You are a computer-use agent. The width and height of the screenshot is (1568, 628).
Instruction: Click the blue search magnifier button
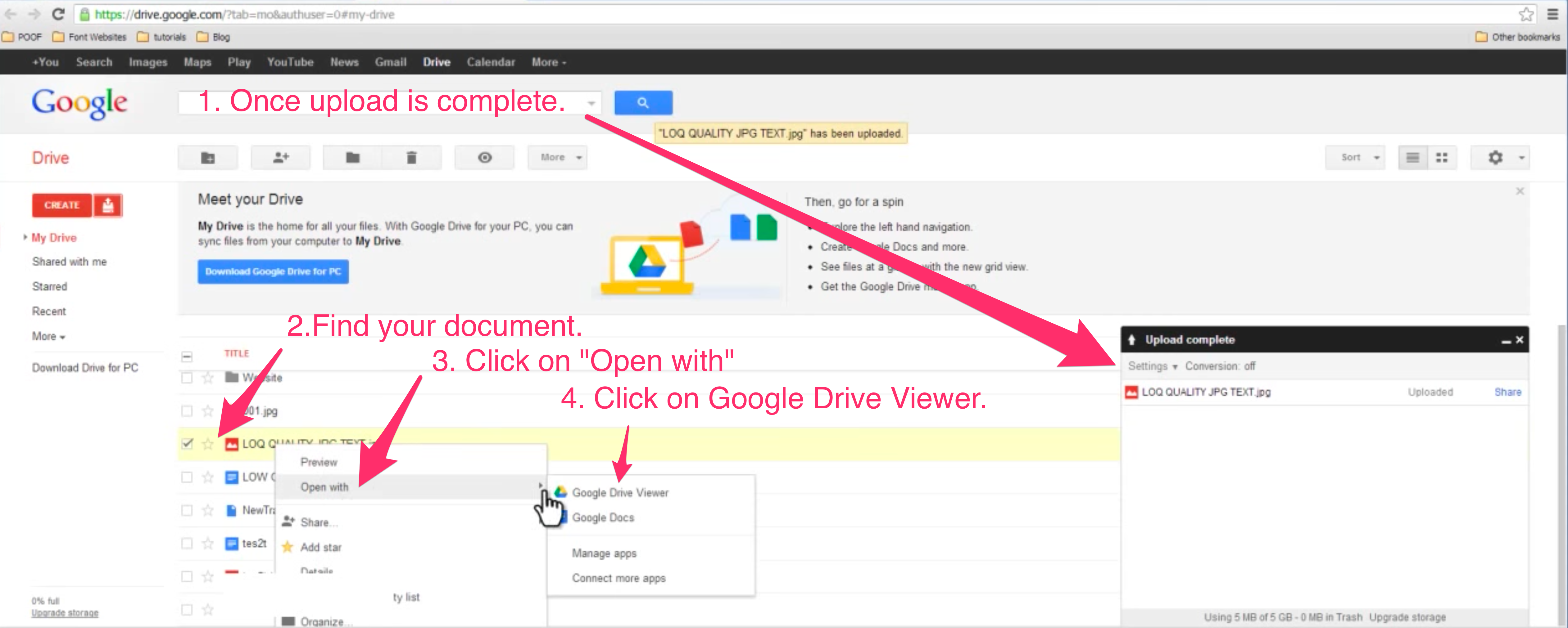643,103
